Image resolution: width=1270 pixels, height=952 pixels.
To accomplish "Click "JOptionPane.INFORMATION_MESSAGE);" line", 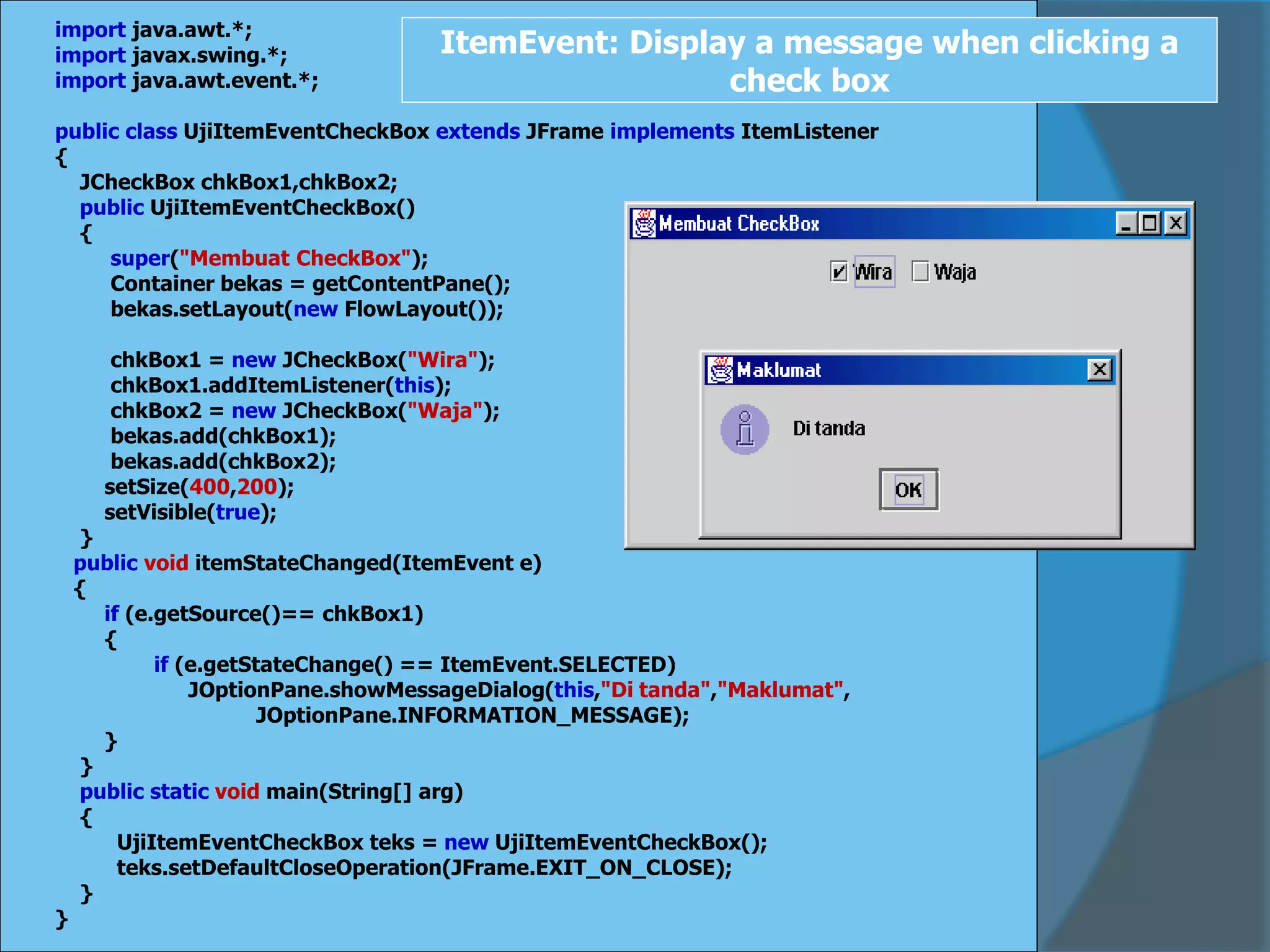I will tap(473, 716).
